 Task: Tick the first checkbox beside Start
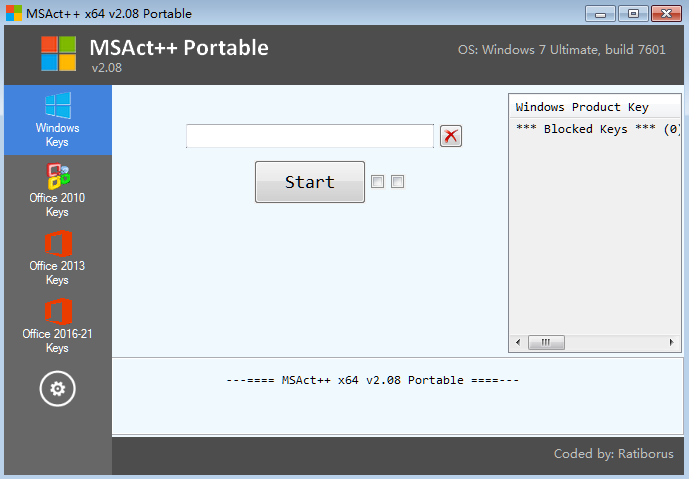point(377,182)
